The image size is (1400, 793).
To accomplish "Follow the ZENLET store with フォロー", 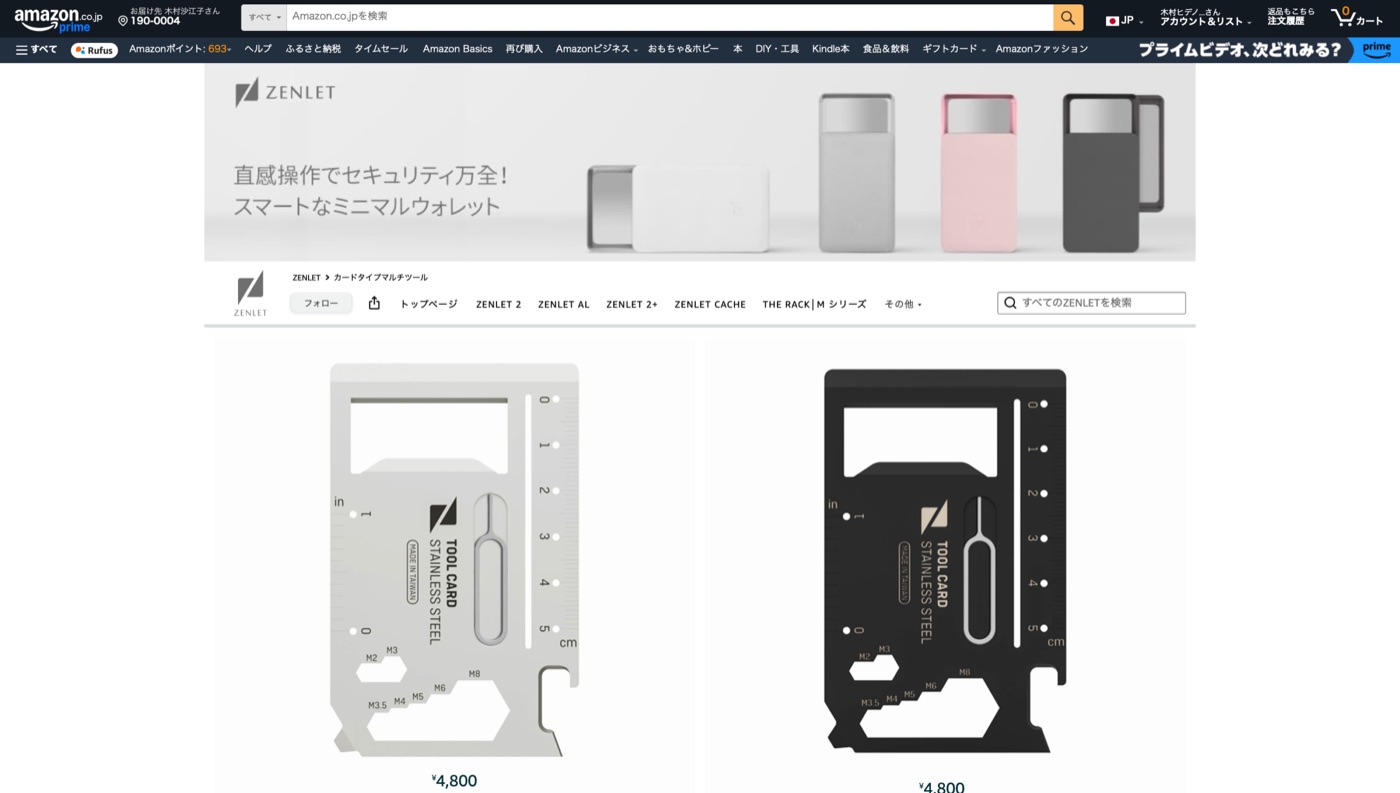I will [x=321, y=303].
